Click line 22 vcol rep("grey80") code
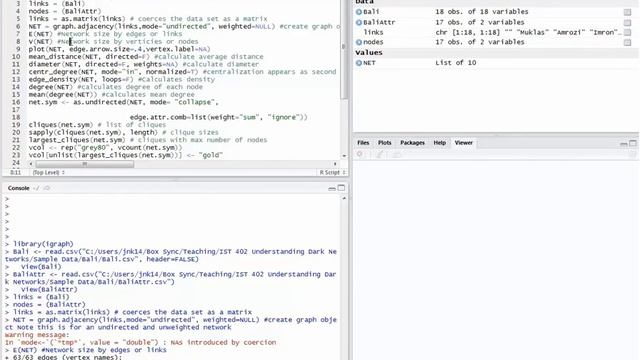This screenshot has width=640, height=360. pyautogui.click(x=105, y=147)
